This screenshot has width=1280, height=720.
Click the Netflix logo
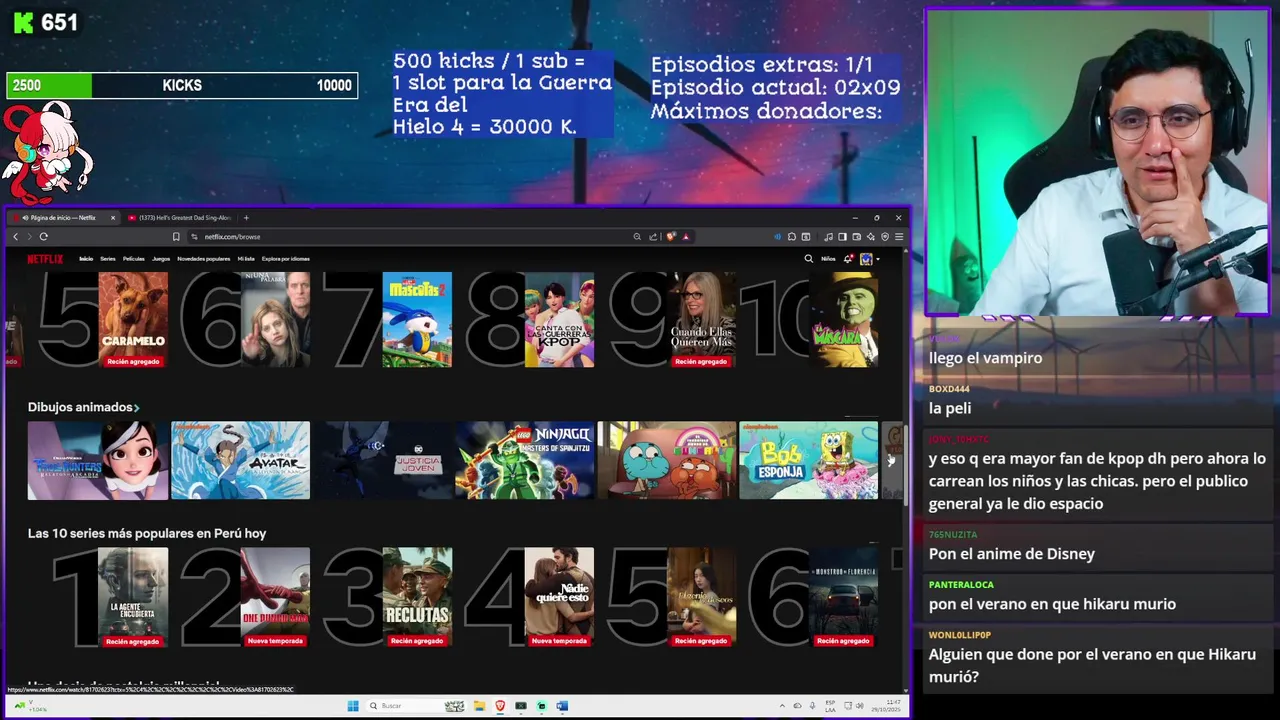[45, 259]
